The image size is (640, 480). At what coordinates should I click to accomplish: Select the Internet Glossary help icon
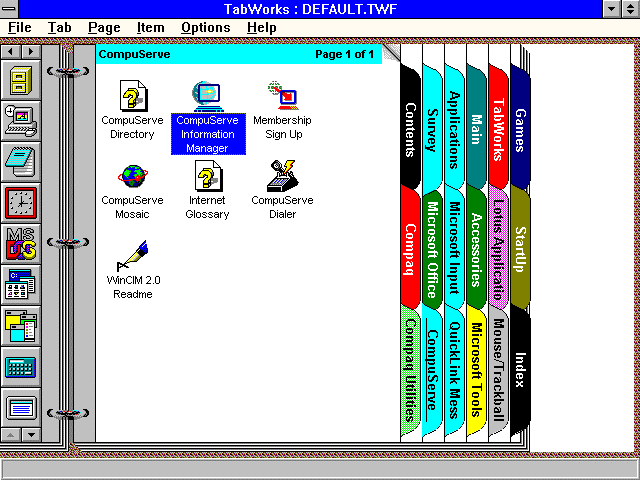tap(207, 190)
